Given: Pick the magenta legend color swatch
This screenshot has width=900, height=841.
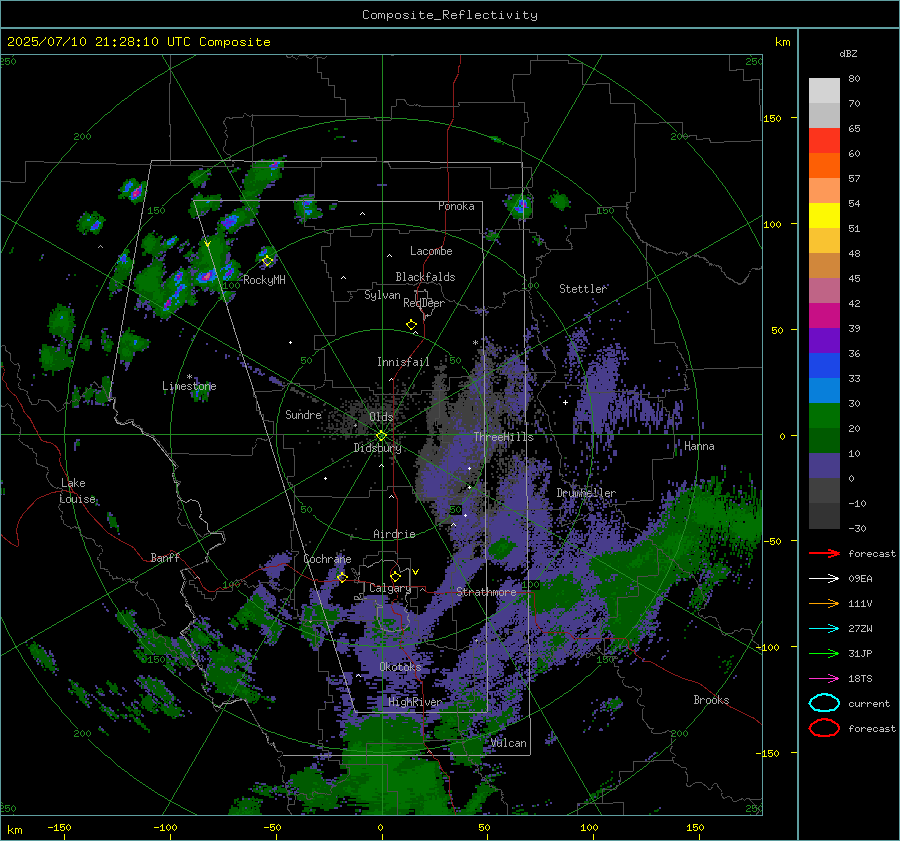Looking at the screenshot, I should [824, 315].
